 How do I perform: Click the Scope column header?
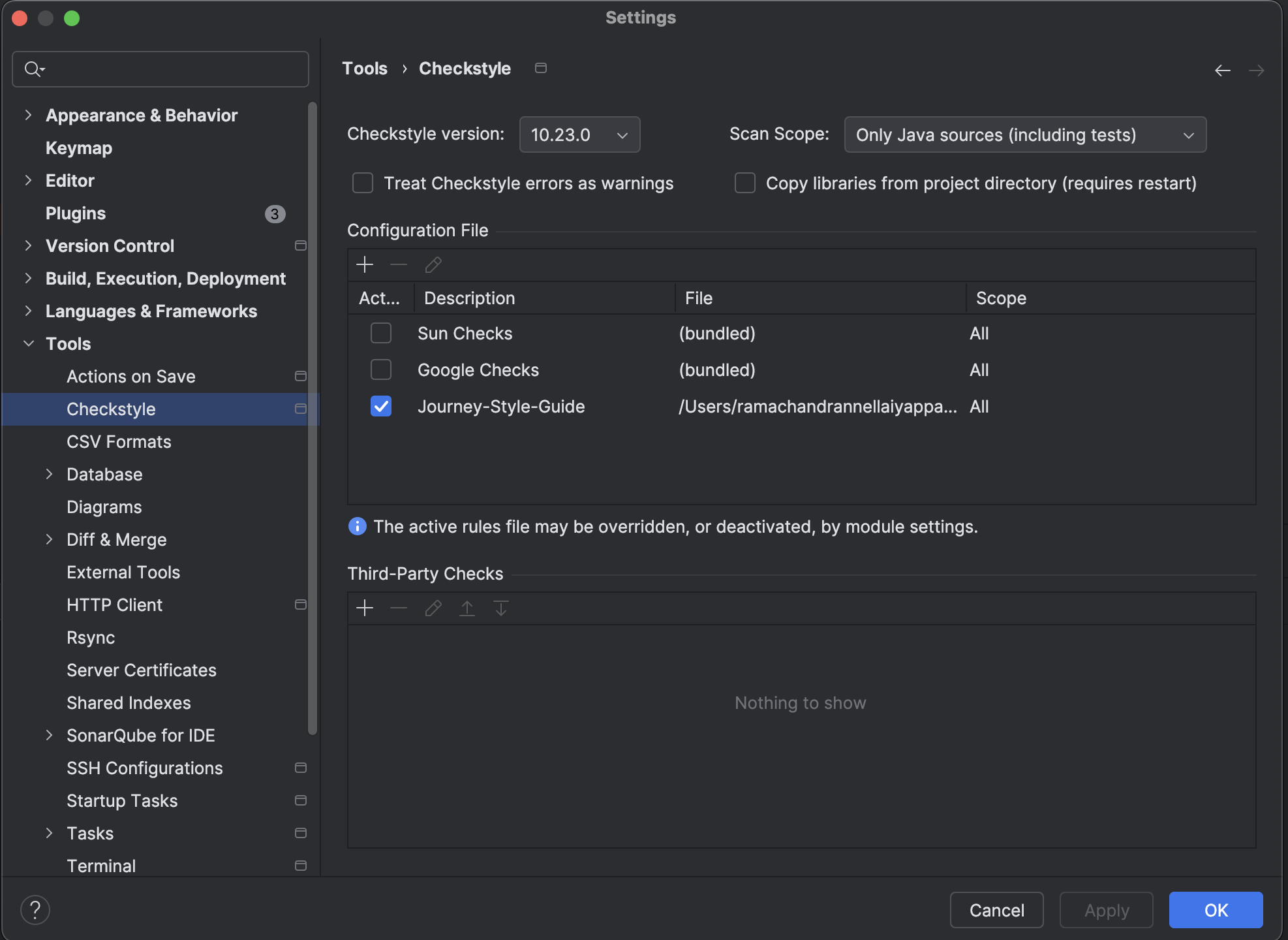[1111, 298]
